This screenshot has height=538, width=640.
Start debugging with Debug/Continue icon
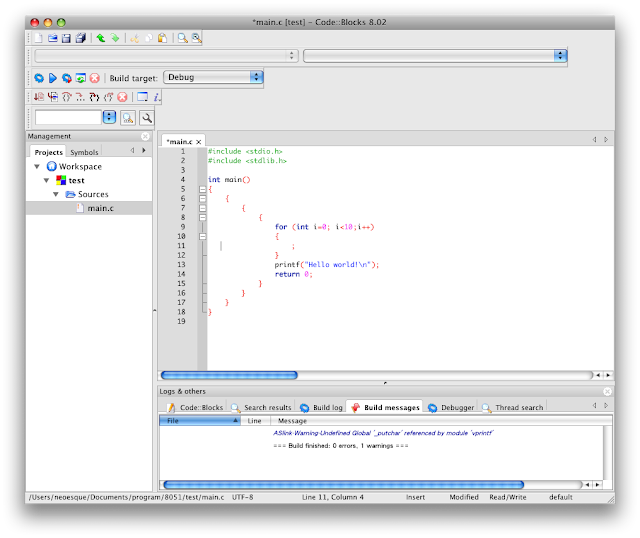tap(39, 97)
